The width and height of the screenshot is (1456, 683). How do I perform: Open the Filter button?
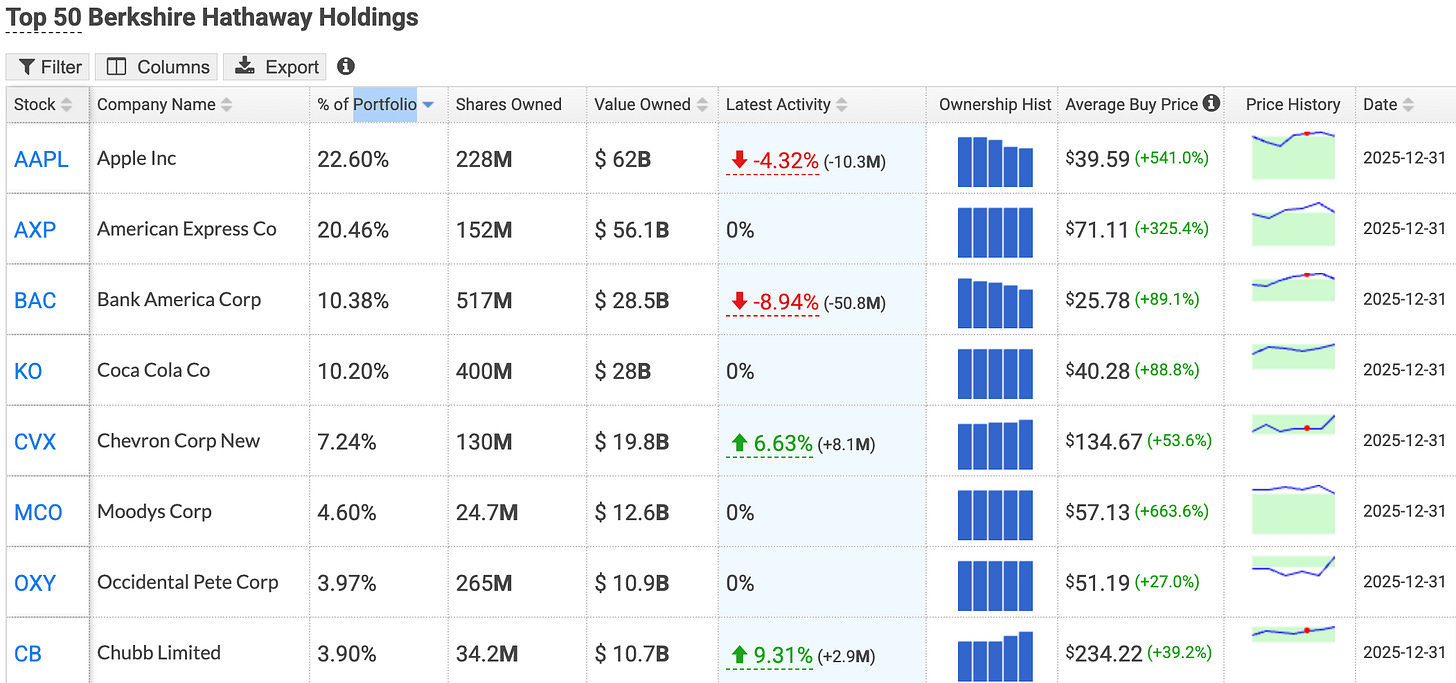pos(47,67)
